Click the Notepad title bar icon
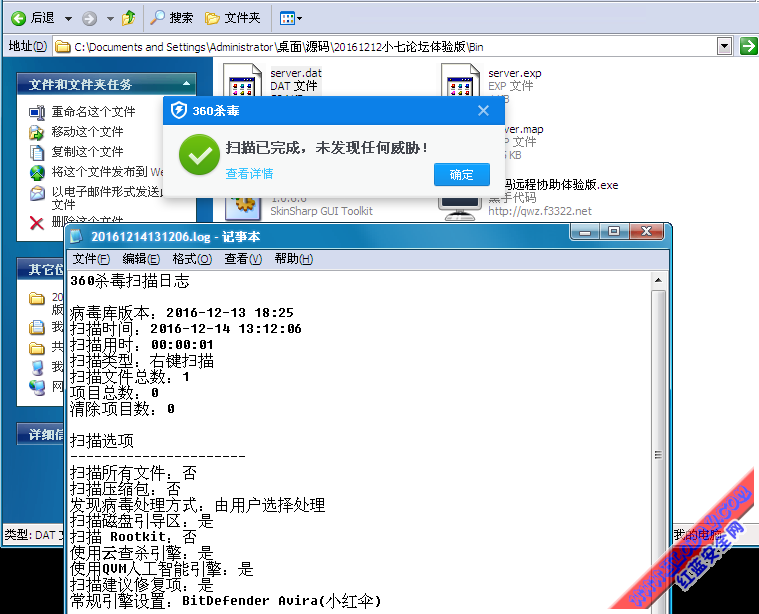759x614 pixels. (77, 236)
